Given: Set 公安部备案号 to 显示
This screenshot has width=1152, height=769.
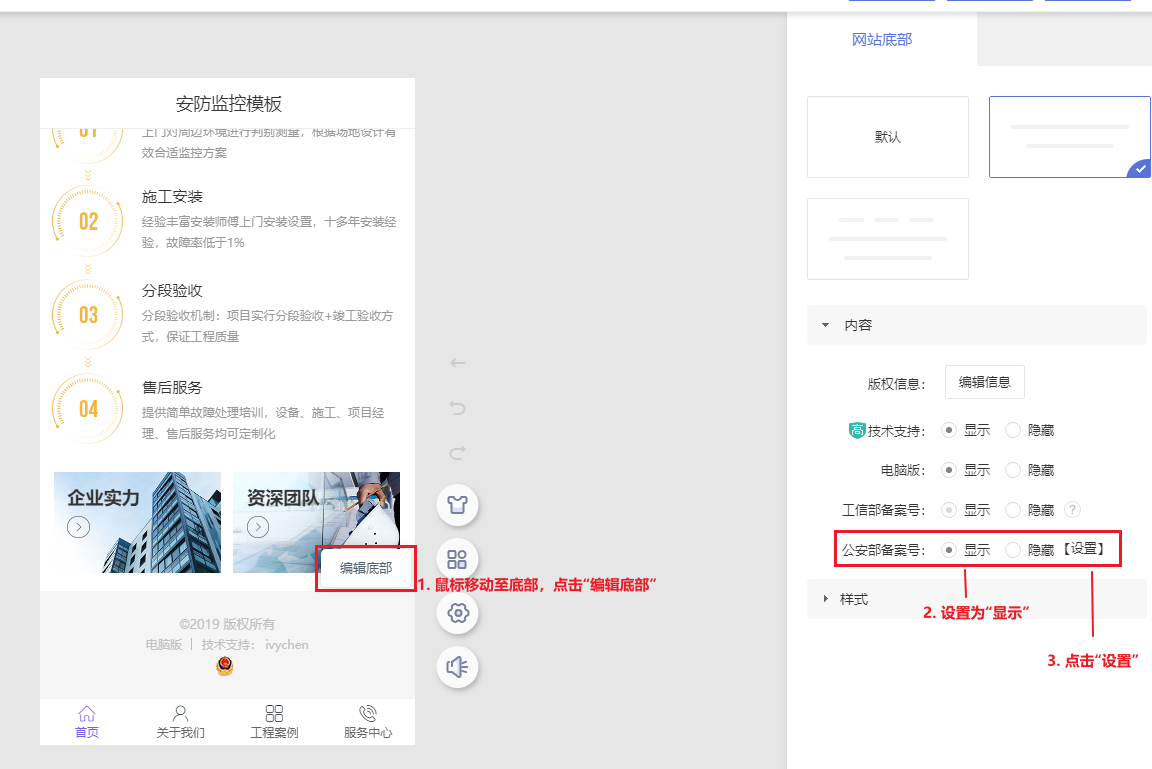Looking at the screenshot, I should (x=949, y=549).
